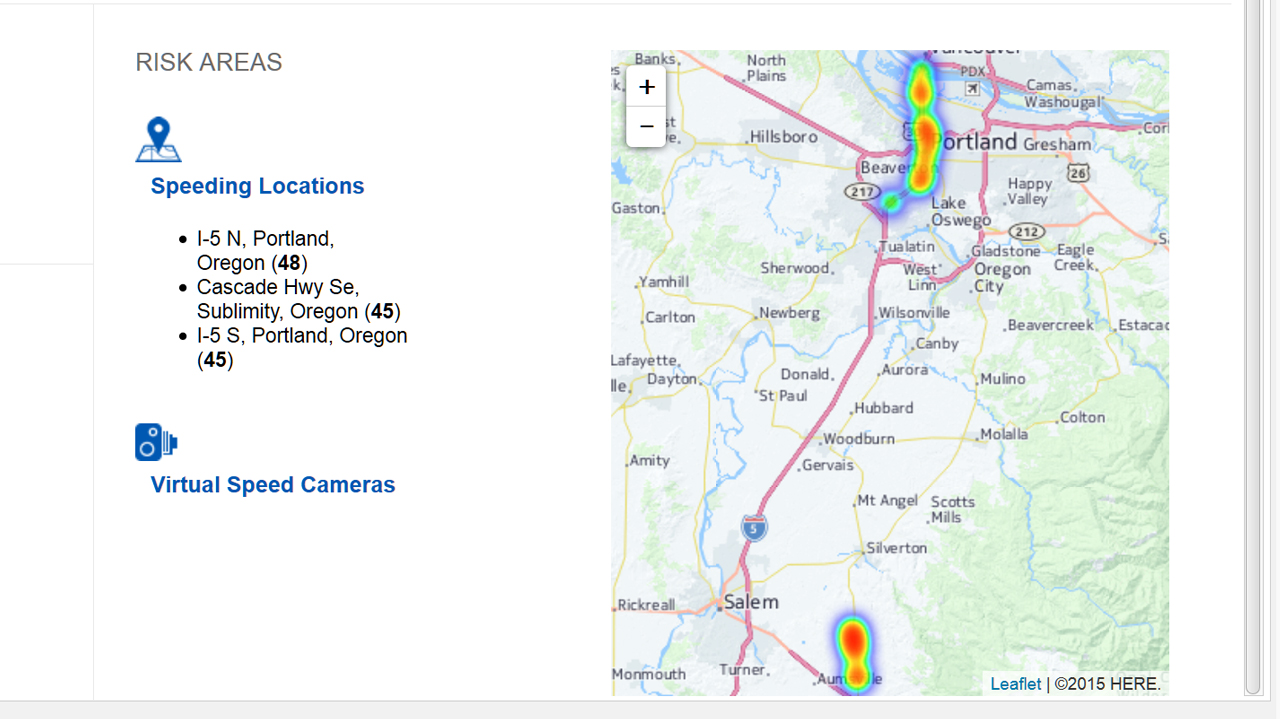Select the Cascade Hwy Se, Sublimity entry
1280x719 pixels.
298,299
